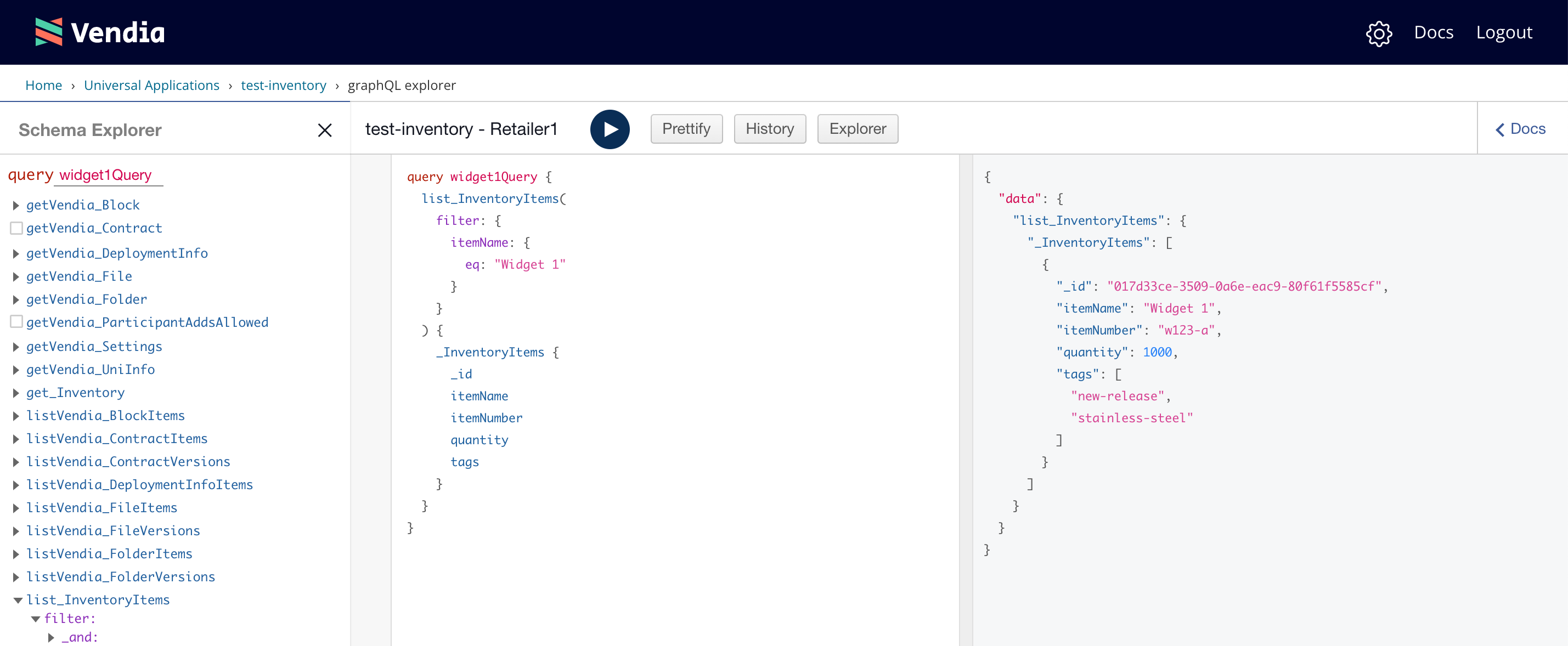Navigate to test-inventory breadcrumb

pyautogui.click(x=283, y=85)
